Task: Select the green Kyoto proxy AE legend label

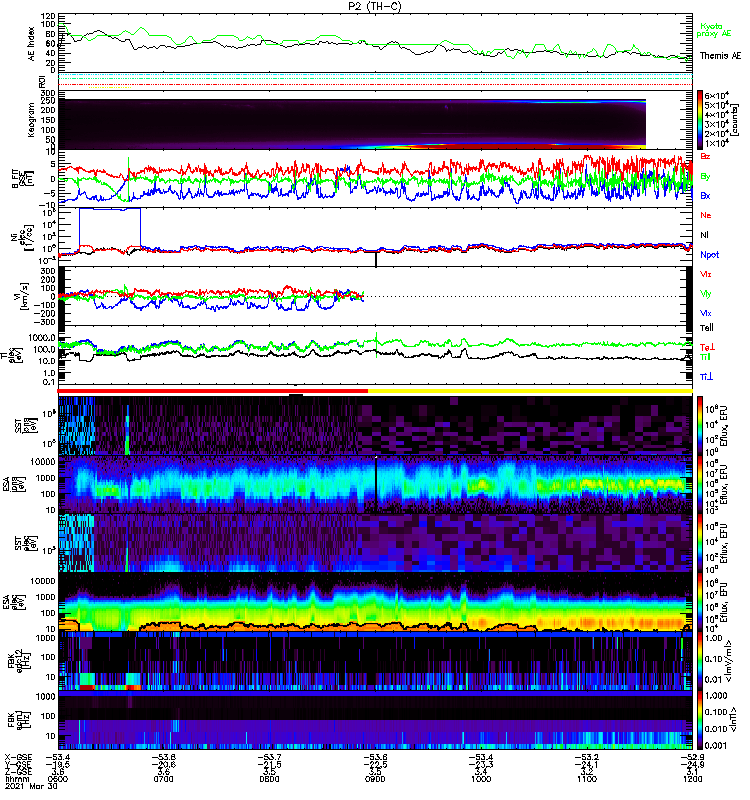Action: (714, 30)
